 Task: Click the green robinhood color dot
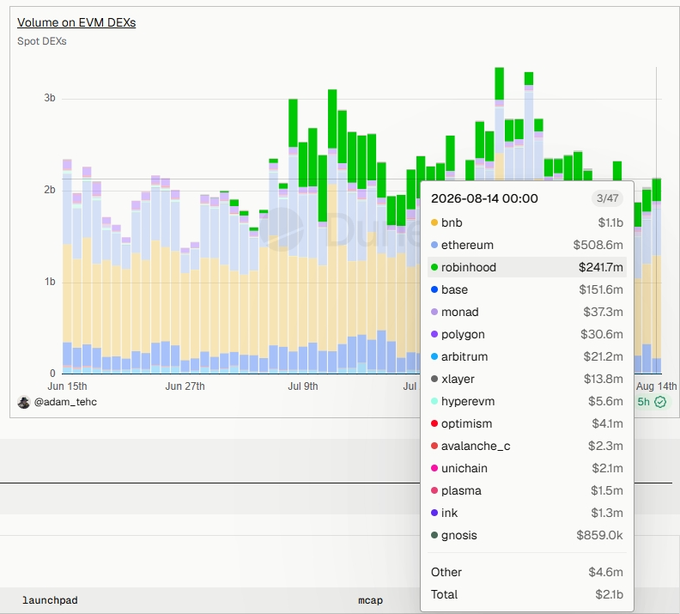pos(434,268)
